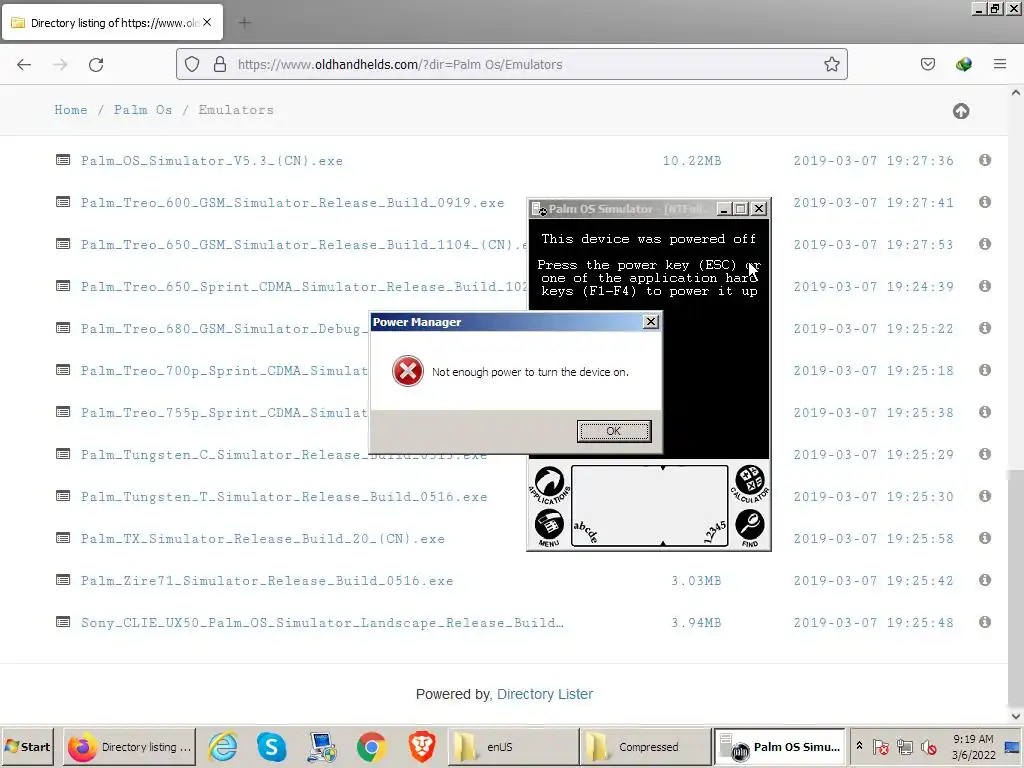Open the Emulators breadcrumb link
Viewport: 1024px width, 768px height.
tap(236, 110)
